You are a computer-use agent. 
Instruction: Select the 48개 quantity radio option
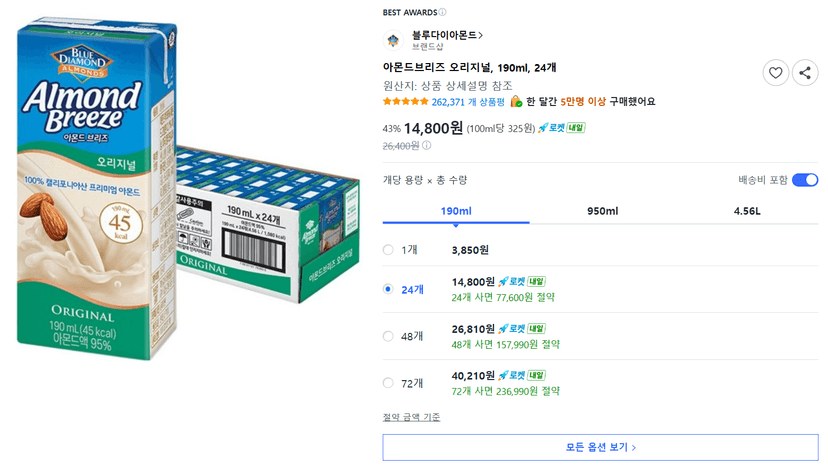click(388, 336)
